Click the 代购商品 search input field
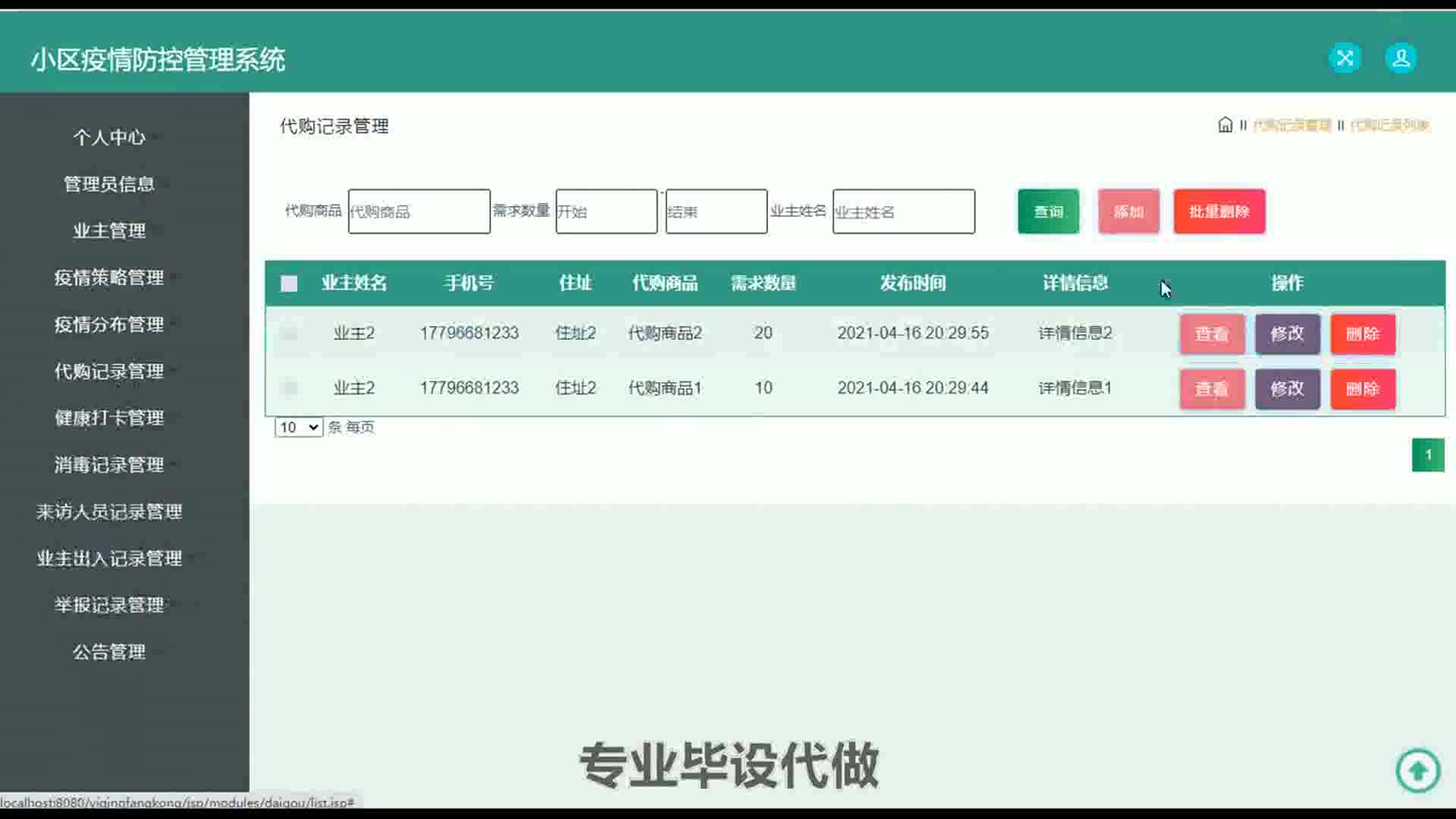The width and height of the screenshot is (1456, 819). pyautogui.click(x=419, y=212)
